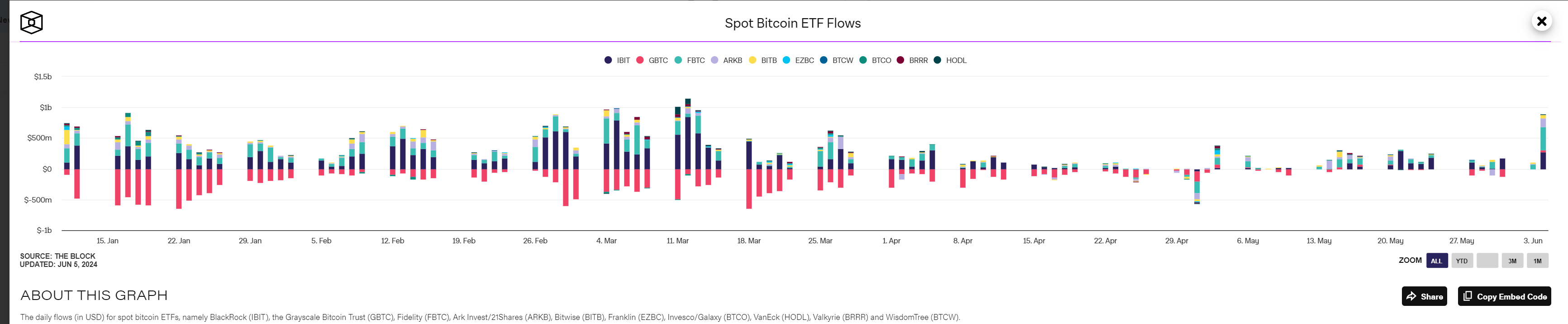
Task: Click the ARKB legend color dot
Action: 715,60
